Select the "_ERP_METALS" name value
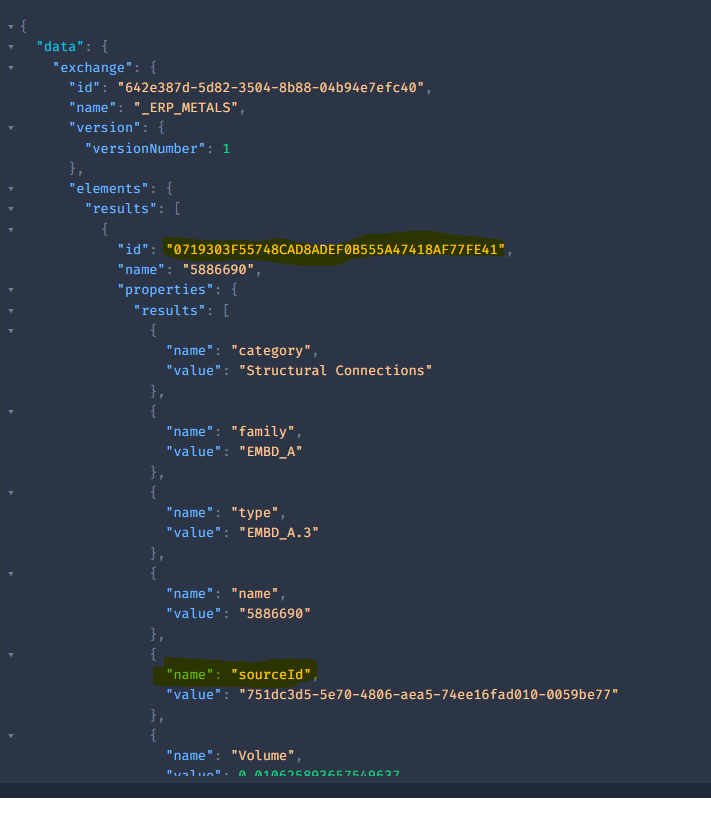The image size is (711, 831). click(x=186, y=108)
